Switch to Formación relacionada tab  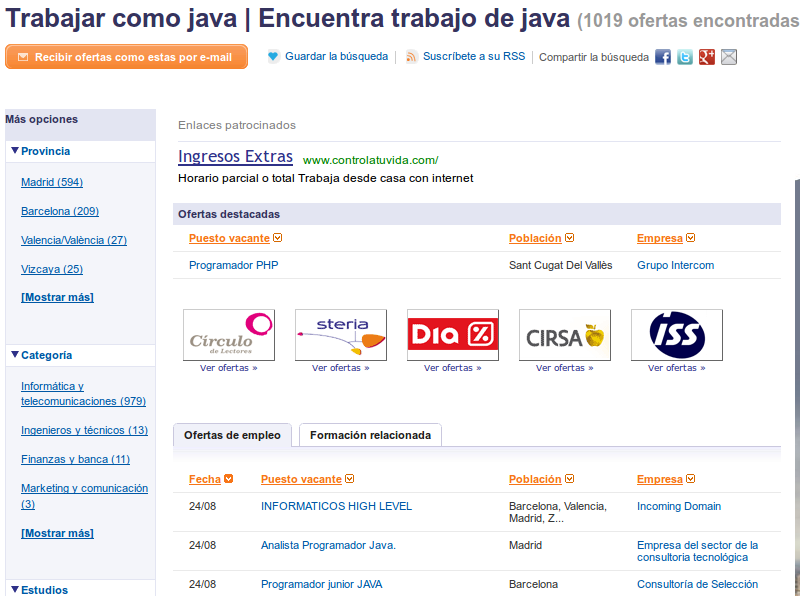(x=370, y=435)
